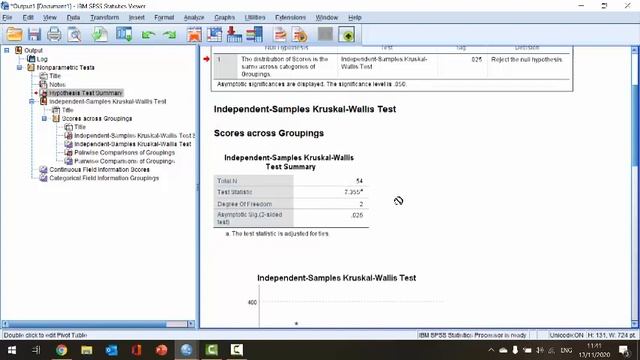
Task: Undo the last action with green arrow
Action: point(148,35)
